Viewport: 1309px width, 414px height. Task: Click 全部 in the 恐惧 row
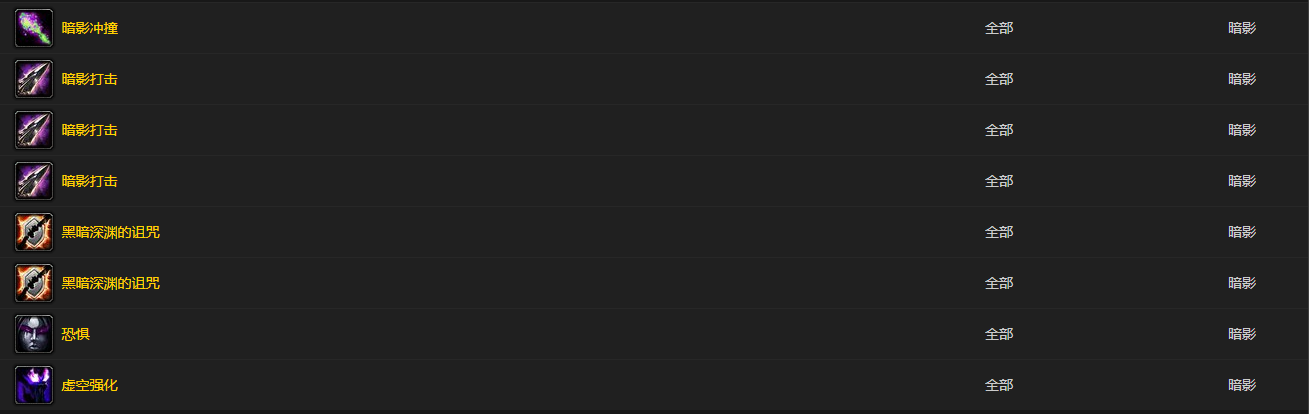(999, 334)
